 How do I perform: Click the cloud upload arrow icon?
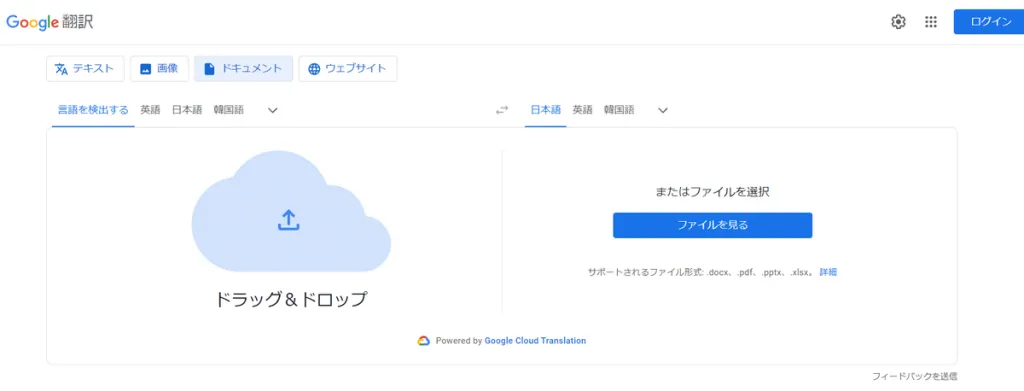(288, 220)
